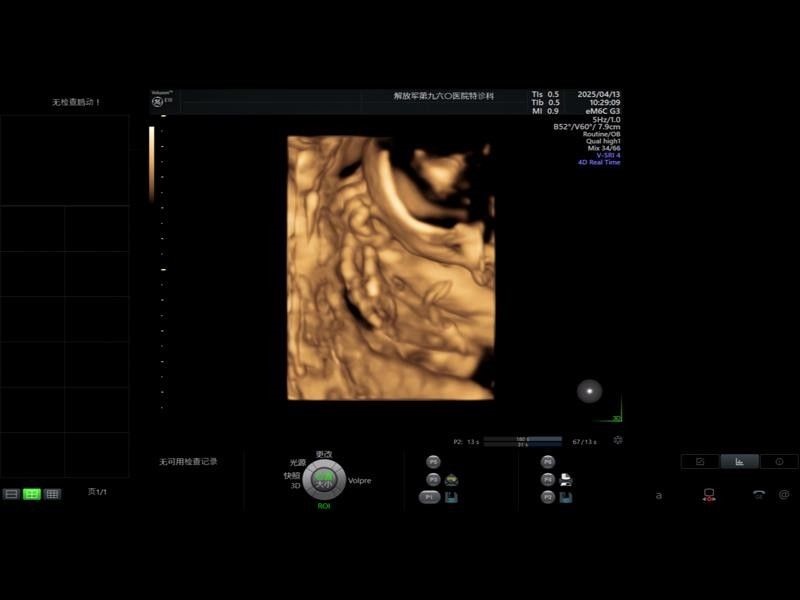Select the 快照 3D trackball function
The height and width of the screenshot is (600, 800).
pos(292,480)
